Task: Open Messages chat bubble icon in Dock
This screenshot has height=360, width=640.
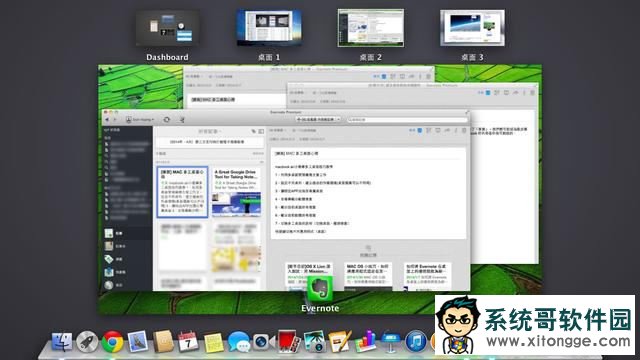Action: coord(239,341)
